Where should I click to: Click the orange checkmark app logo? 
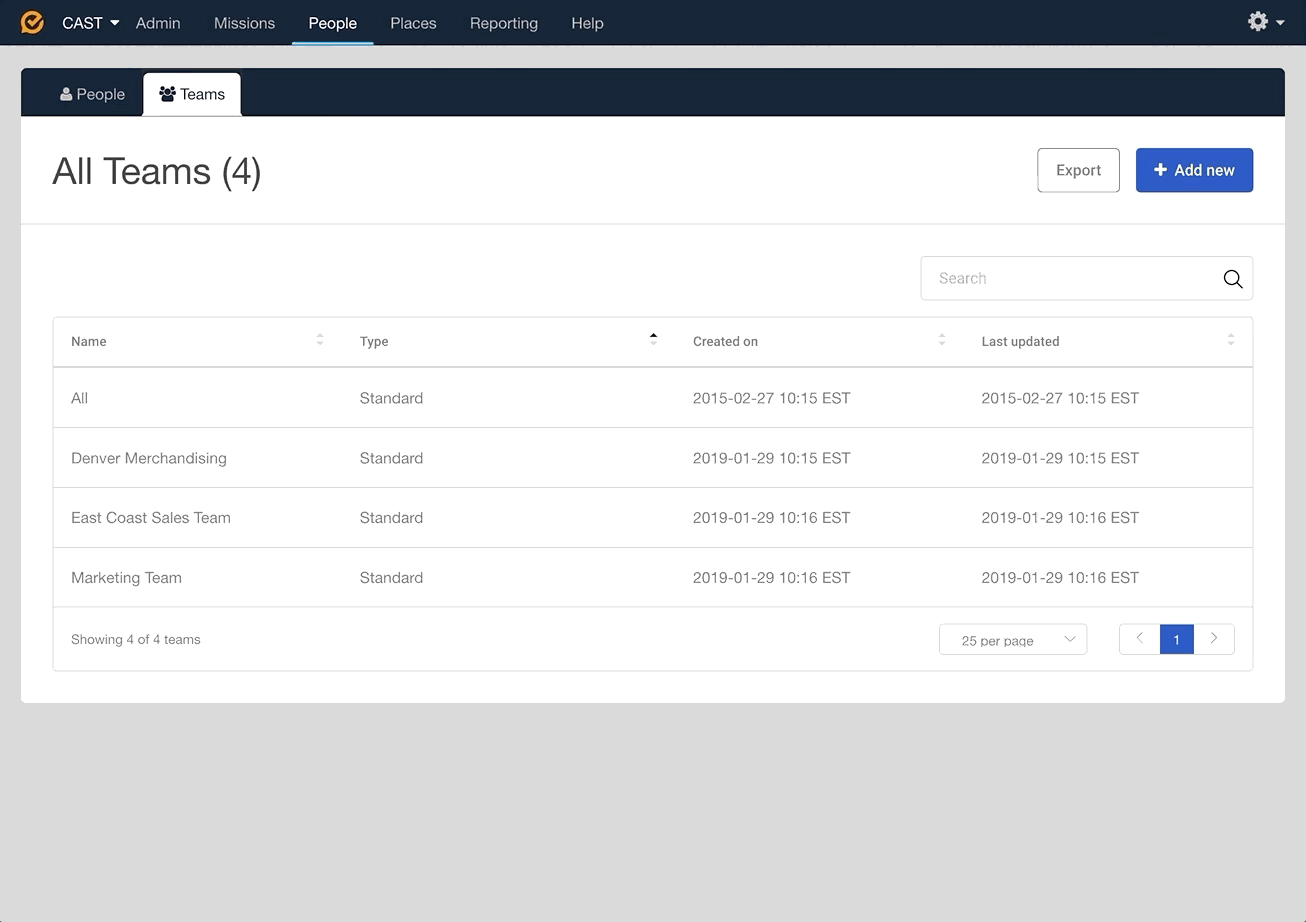(x=32, y=22)
